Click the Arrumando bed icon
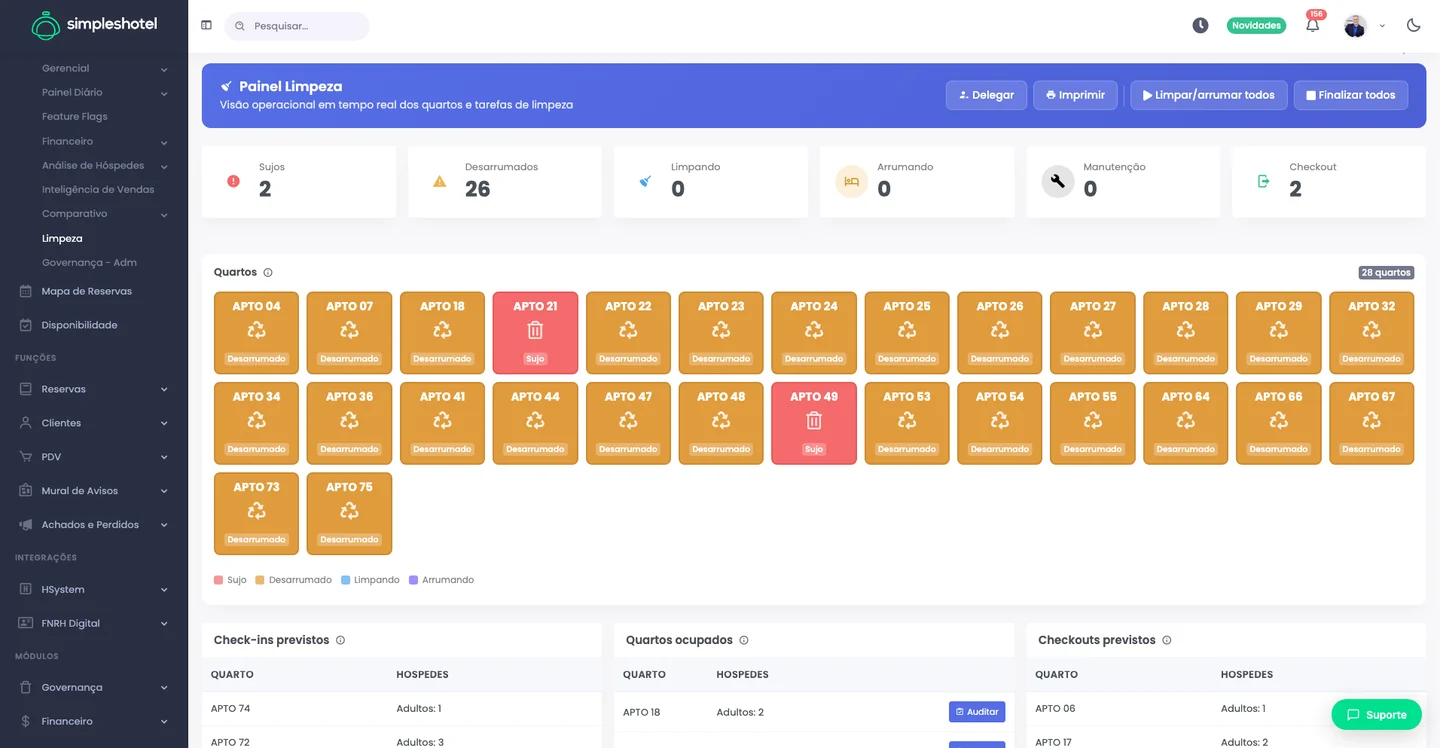Viewport: 1440px width, 748px height. [852, 181]
